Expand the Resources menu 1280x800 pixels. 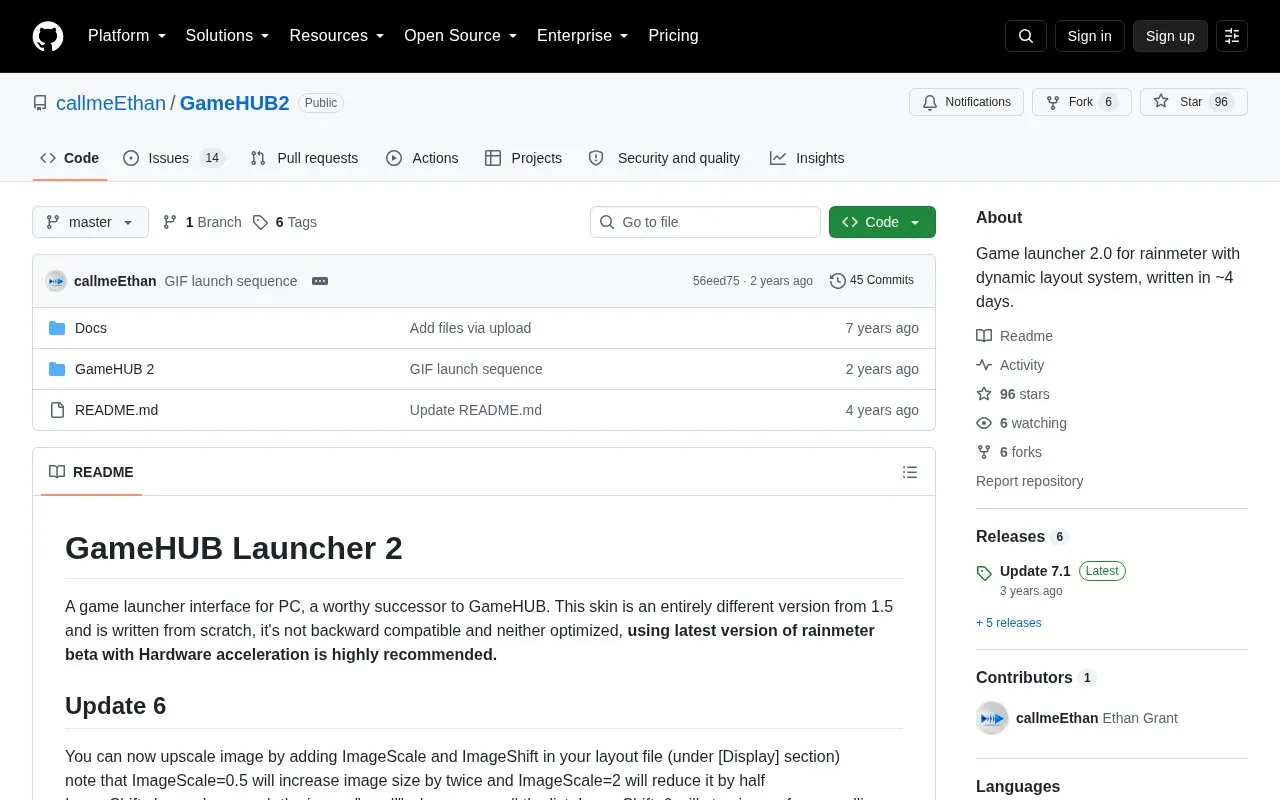[337, 36]
